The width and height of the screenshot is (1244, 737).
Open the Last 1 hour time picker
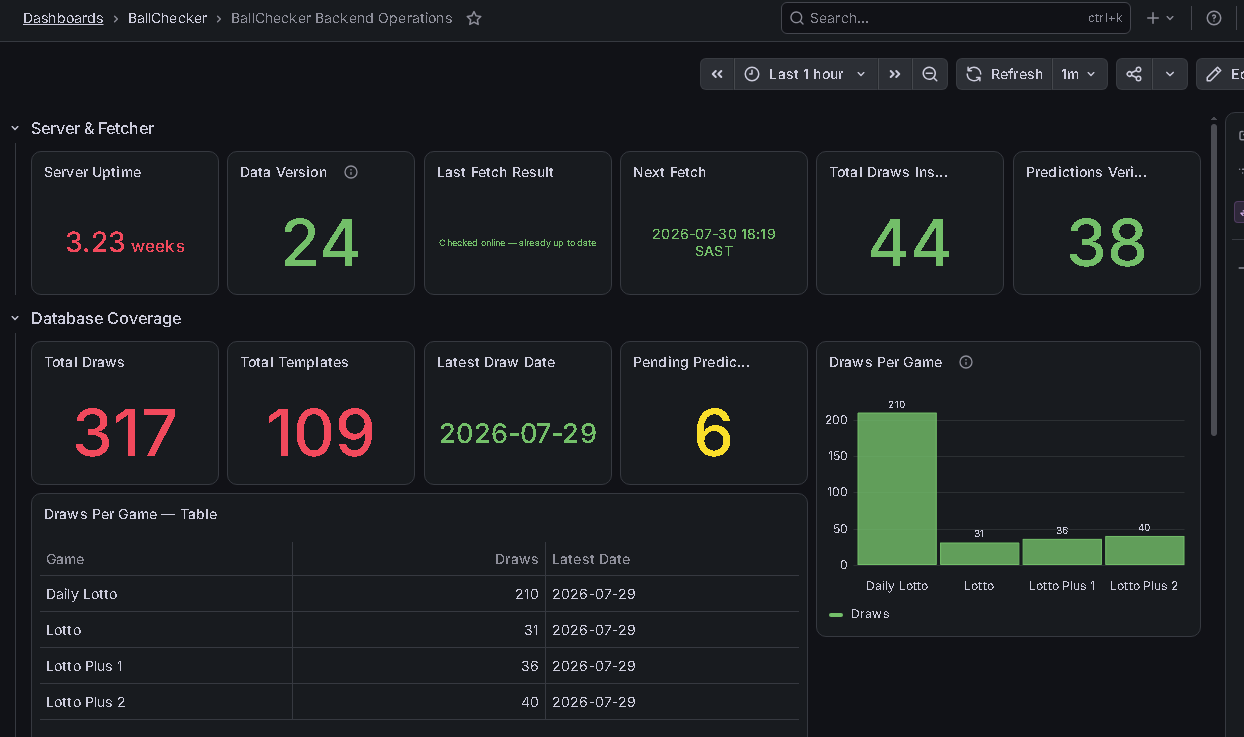coord(806,74)
